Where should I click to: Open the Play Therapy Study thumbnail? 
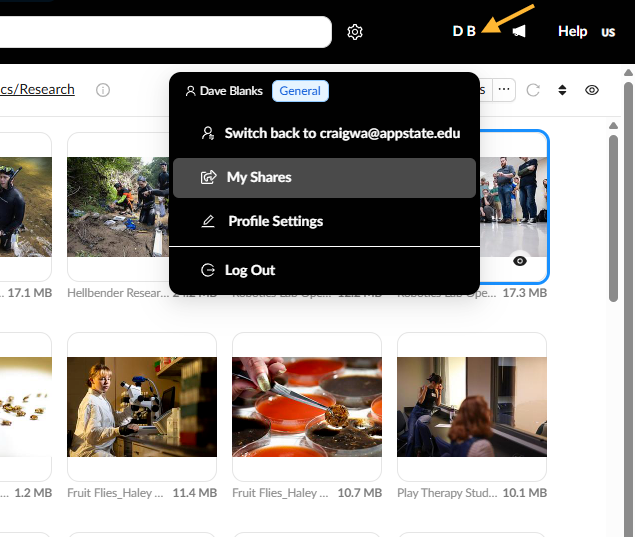pos(472,407)
